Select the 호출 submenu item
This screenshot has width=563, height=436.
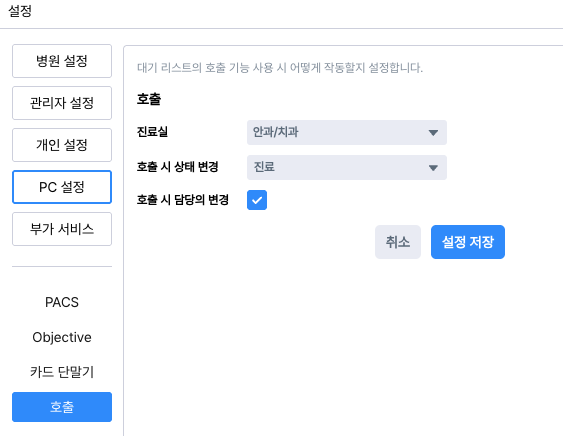[62, 407]
